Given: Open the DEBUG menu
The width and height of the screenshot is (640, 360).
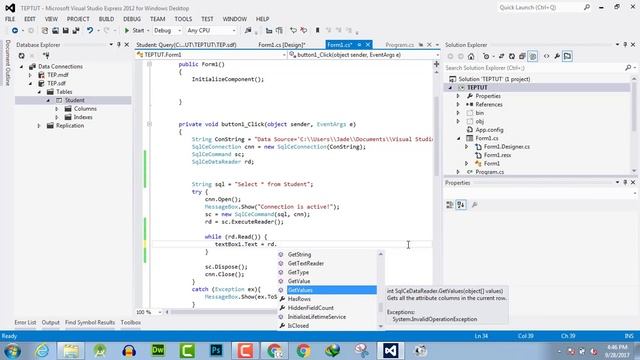Looking at the screenshot, I should tap(132, 19).
